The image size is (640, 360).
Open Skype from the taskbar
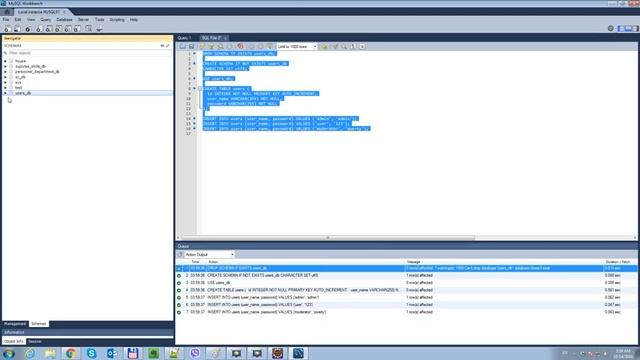[x=91, y=353]
